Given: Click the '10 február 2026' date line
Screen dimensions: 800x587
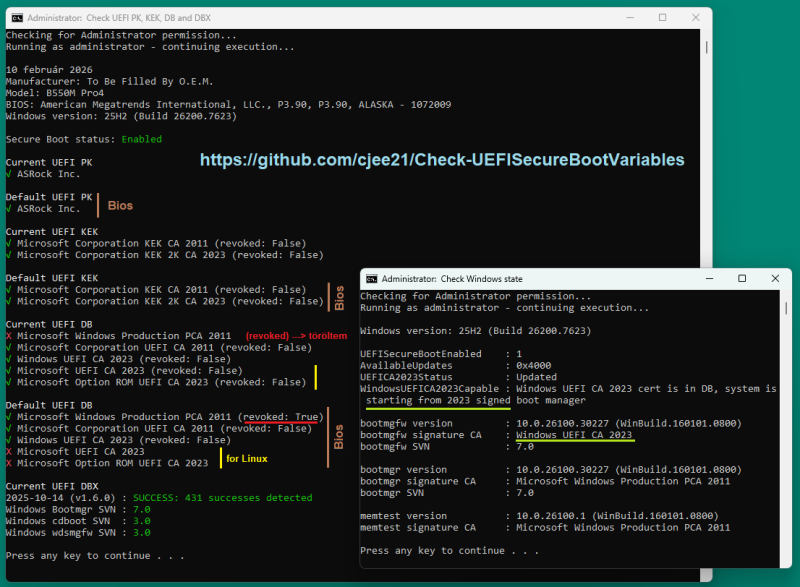Looking at the screenshot, I should coord(49,70).
